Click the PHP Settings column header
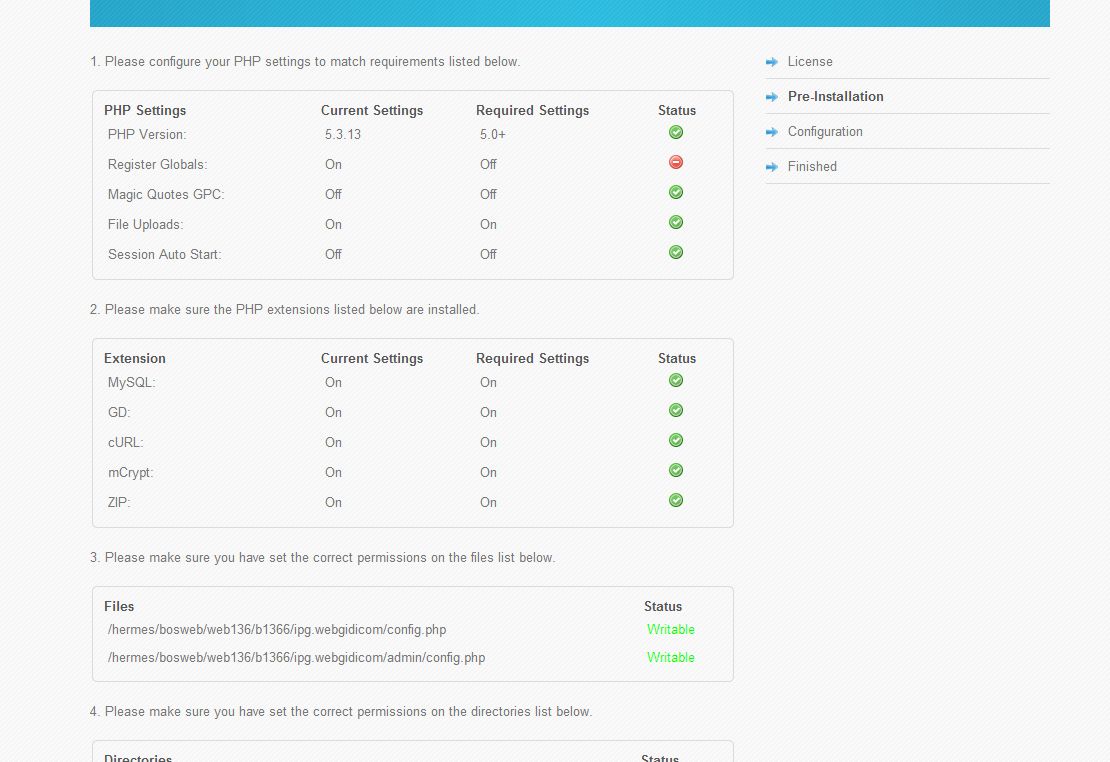This screenshot has height=762, width=1110. click(145, 110)
